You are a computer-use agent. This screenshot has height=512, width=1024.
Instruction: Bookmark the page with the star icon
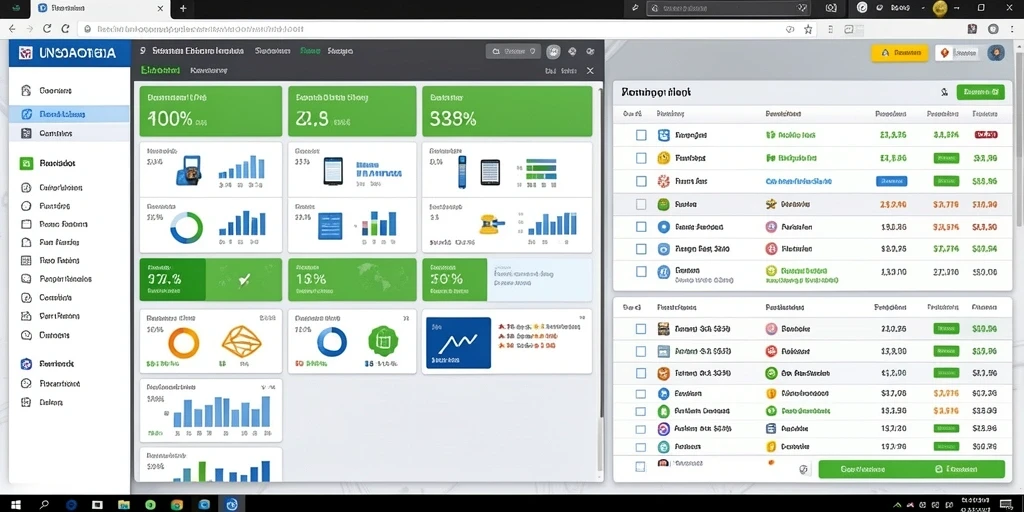[808, 29]
